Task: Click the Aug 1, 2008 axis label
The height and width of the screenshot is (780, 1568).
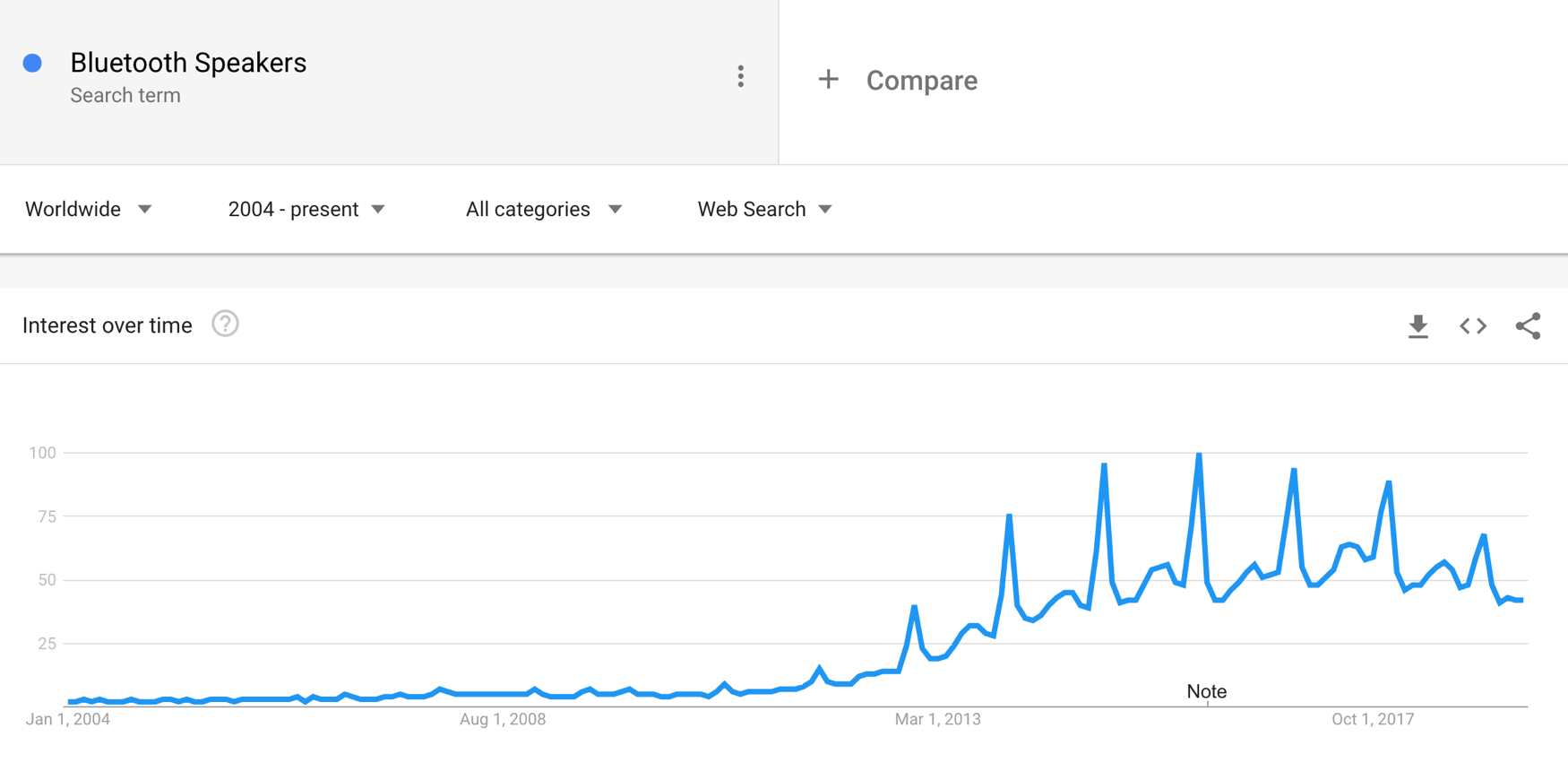Action: click(503, 719)
